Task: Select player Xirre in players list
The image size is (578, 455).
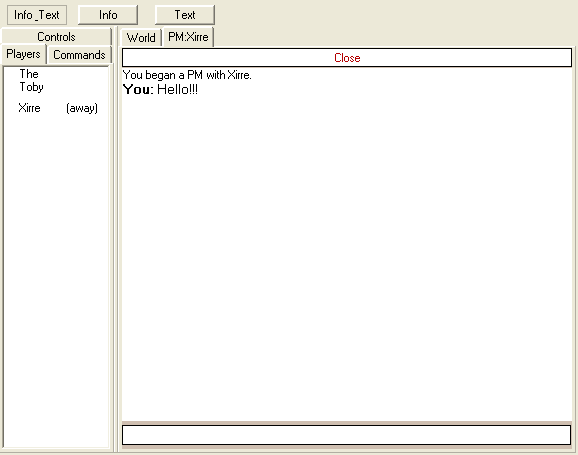Action: tap(29, 108)
